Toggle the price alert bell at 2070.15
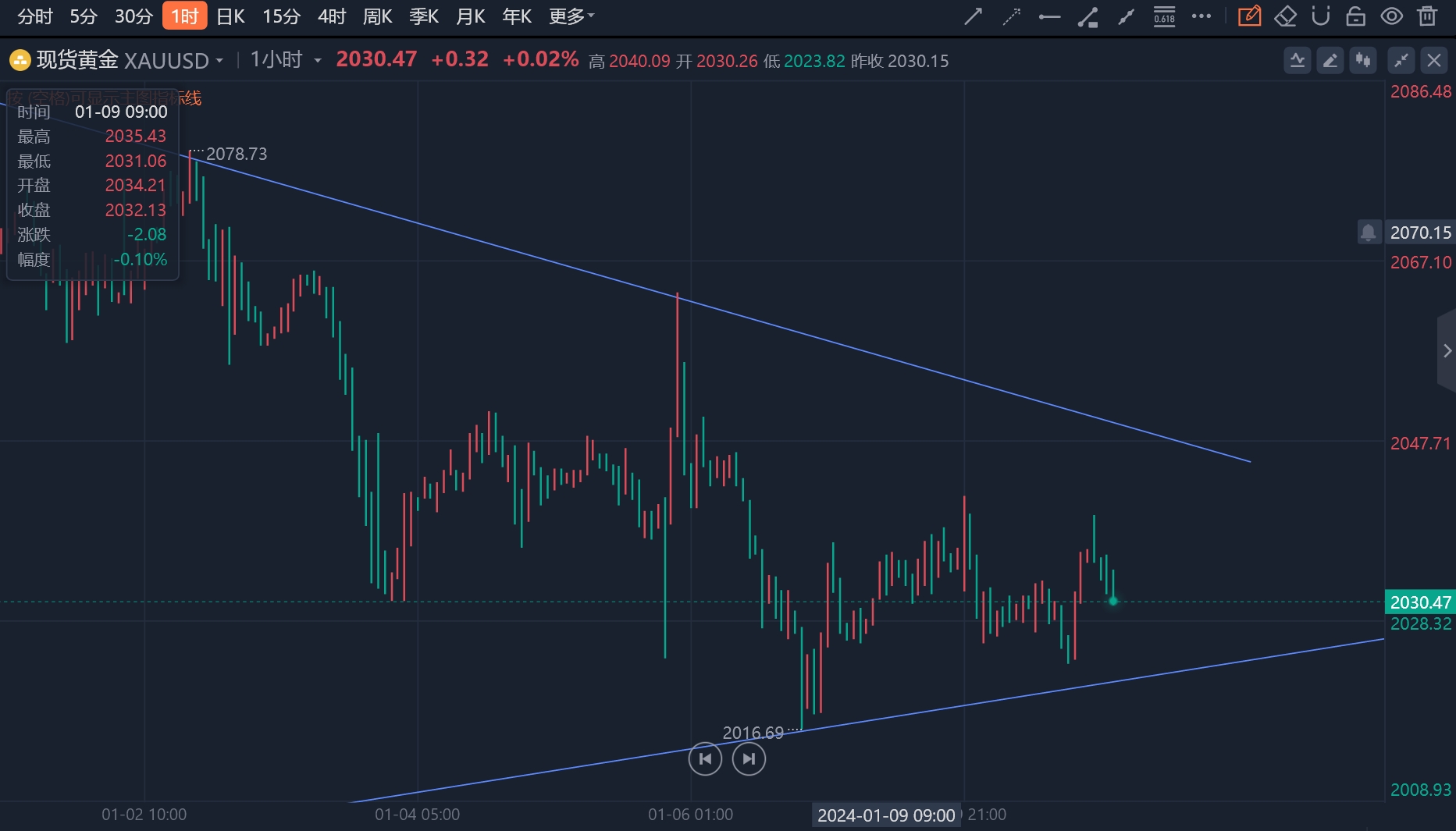Image resolution: width=1456 pixels, height=831 pixels. coord(1369,232)
